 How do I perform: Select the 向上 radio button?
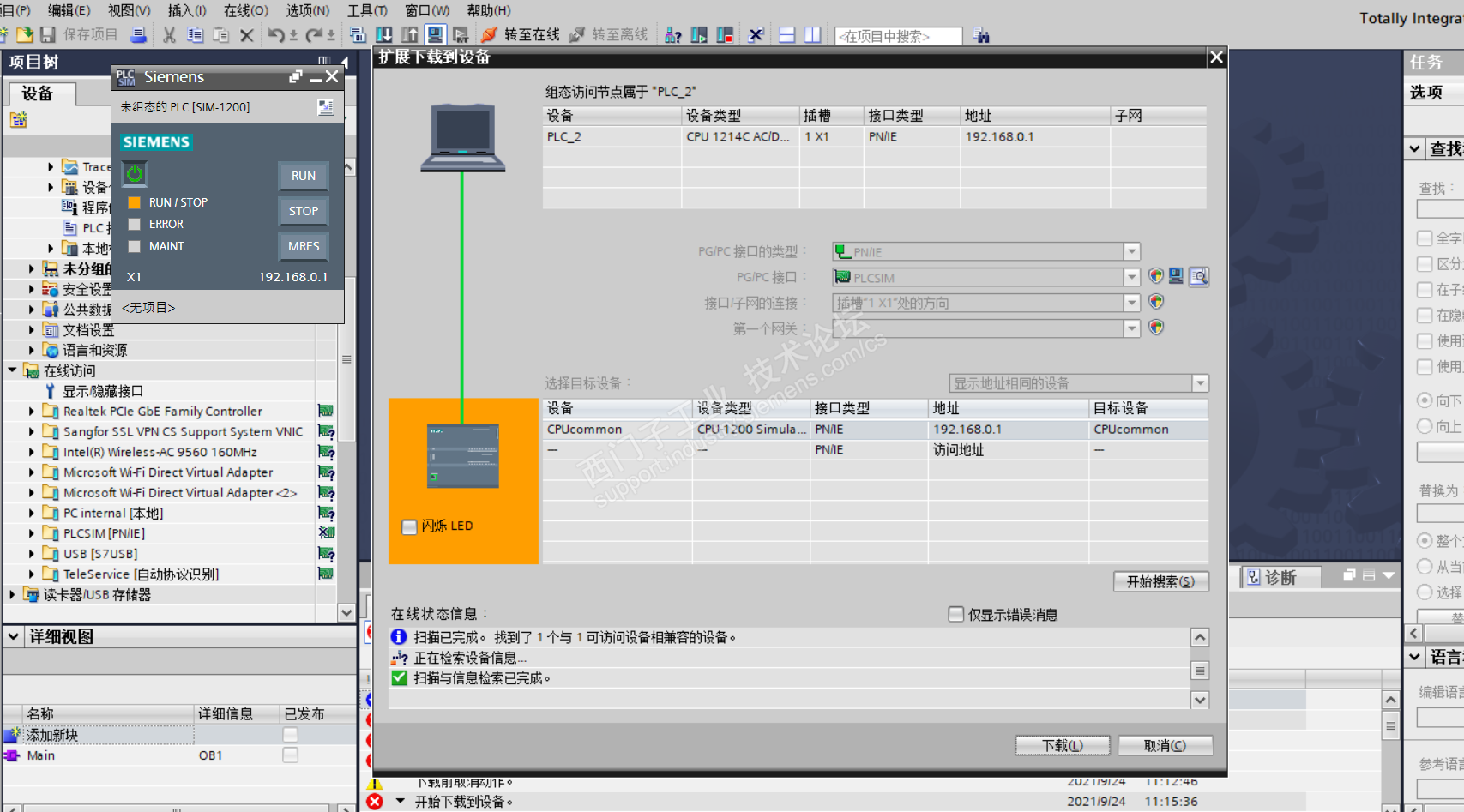click(1425, 426)
